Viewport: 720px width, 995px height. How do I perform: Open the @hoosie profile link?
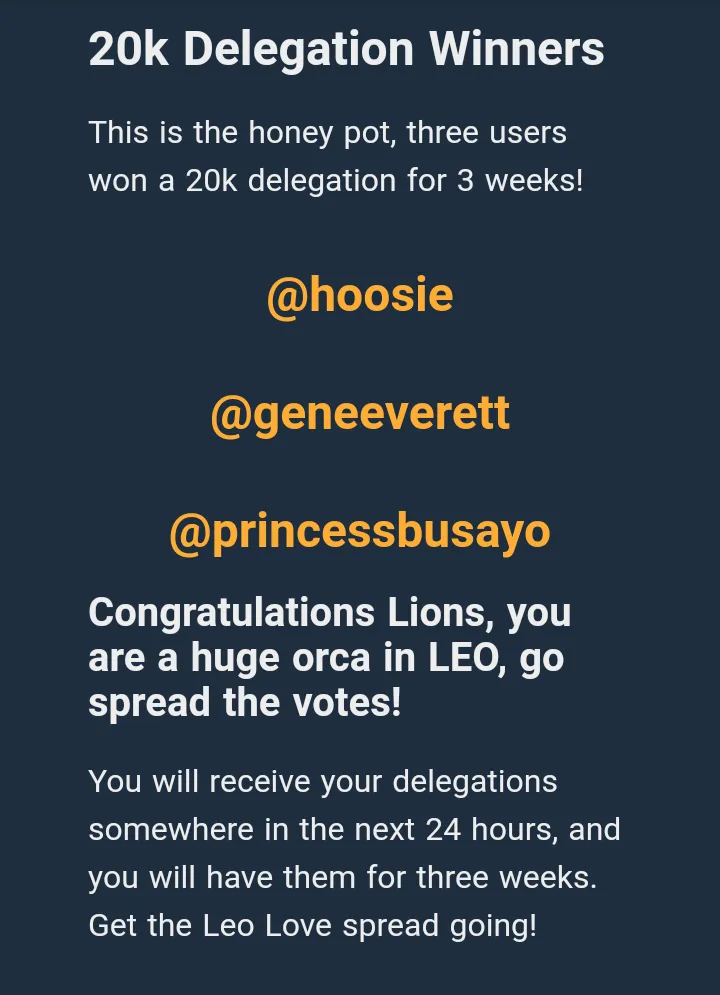360,296
